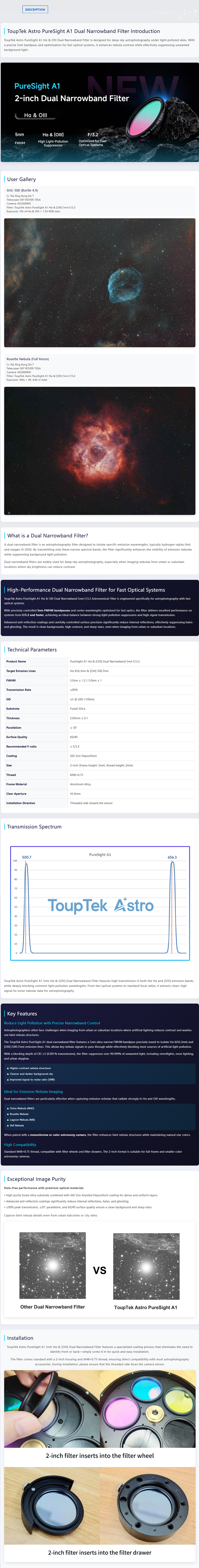Click the 656.3 peak label in spectrum chart
The width and height of the screenshot is (199, 1568).
pos(172,857)
